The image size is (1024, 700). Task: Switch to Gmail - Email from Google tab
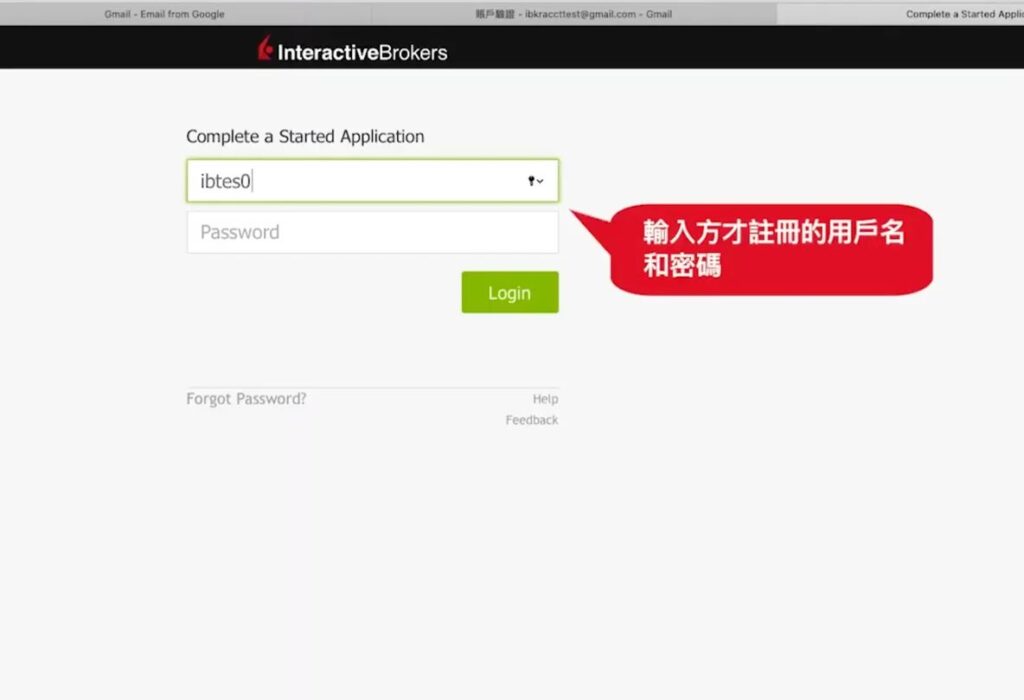[165, 14]
